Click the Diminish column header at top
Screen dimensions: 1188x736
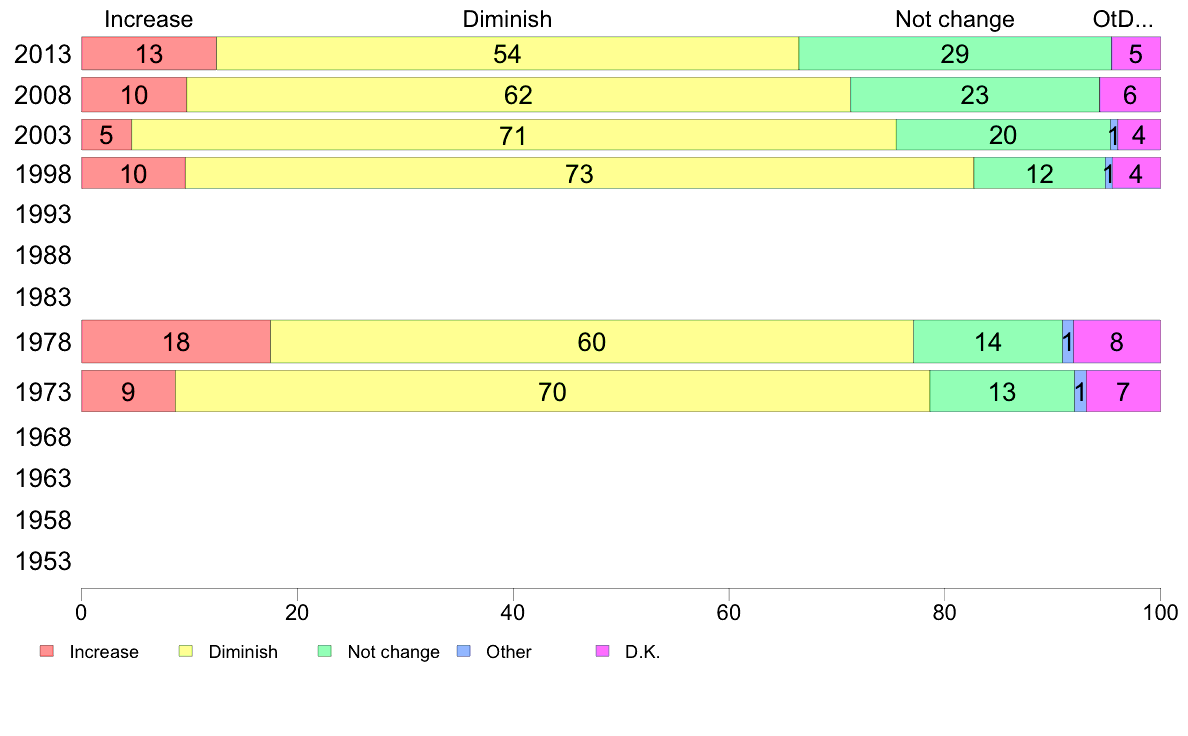tap(507, 19)
